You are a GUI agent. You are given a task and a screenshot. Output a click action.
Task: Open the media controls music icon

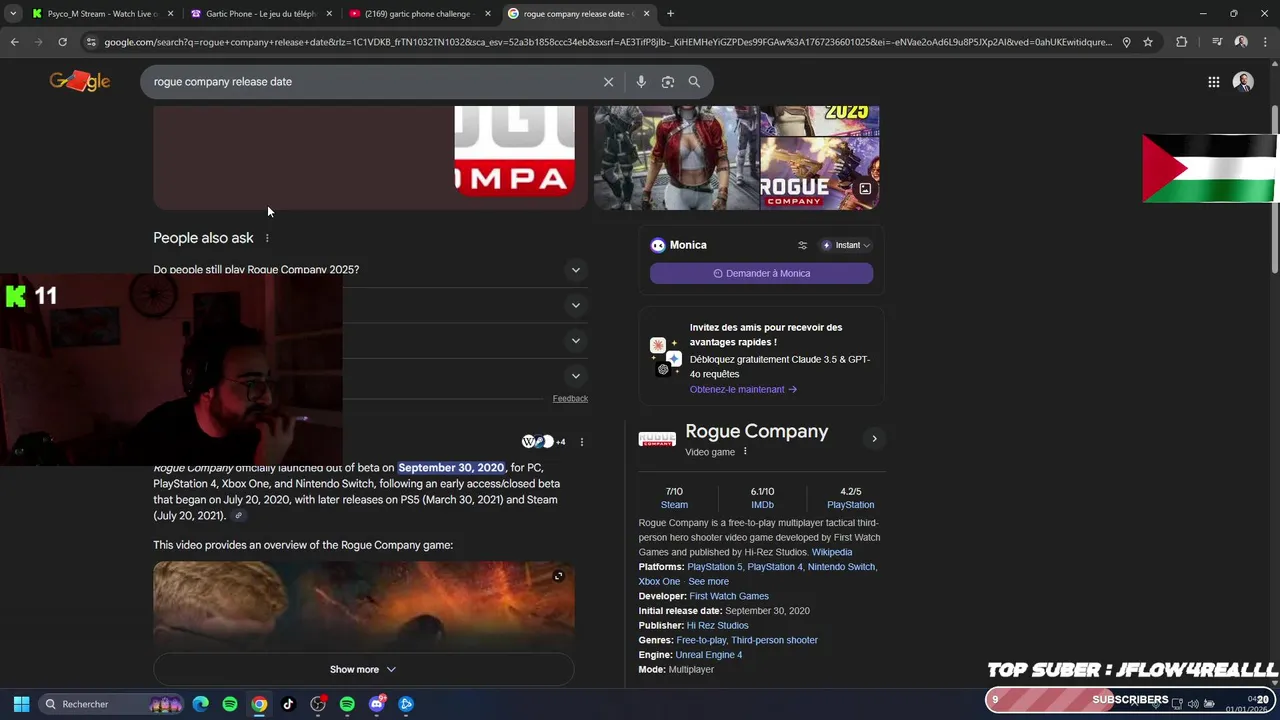tap(1217, 42)
